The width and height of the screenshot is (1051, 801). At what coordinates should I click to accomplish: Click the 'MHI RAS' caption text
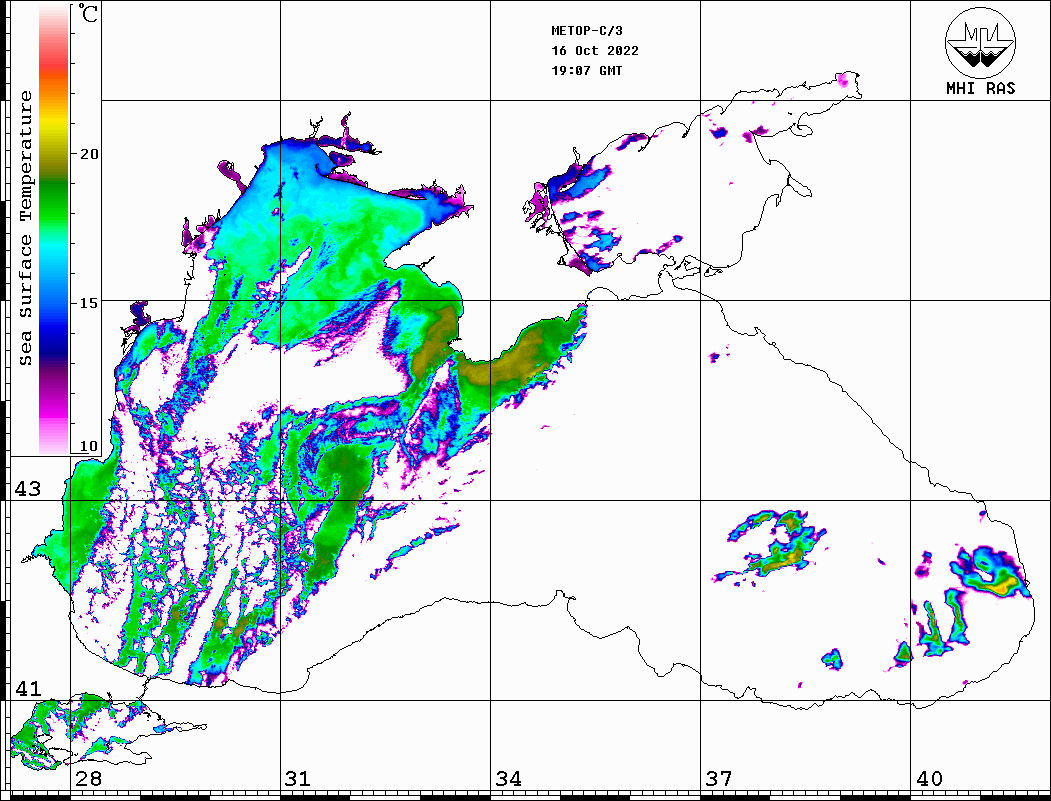(981, 88)
